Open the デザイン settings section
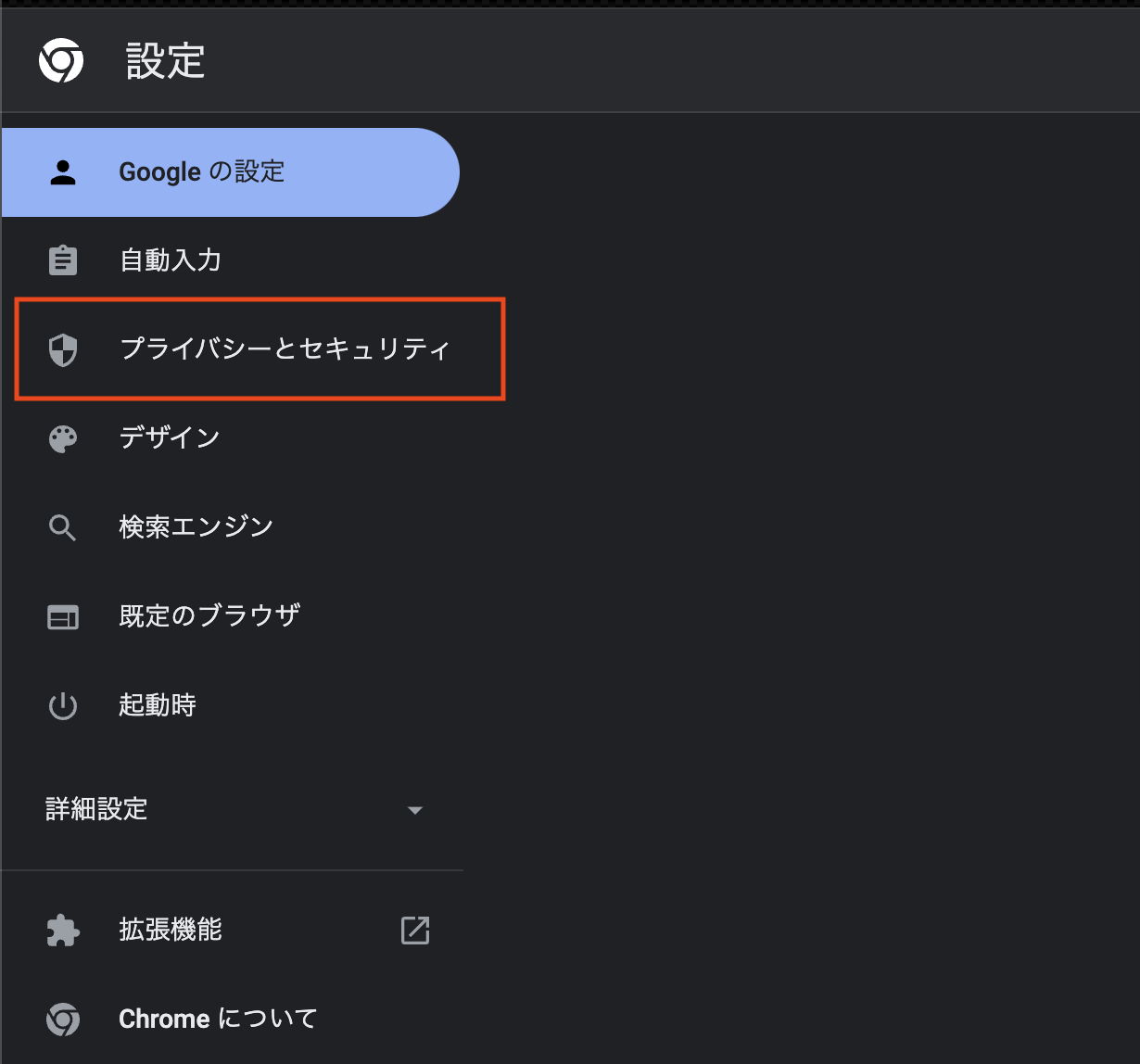The width and height of the screenshot is (1140, 1064). pos(170,437)
